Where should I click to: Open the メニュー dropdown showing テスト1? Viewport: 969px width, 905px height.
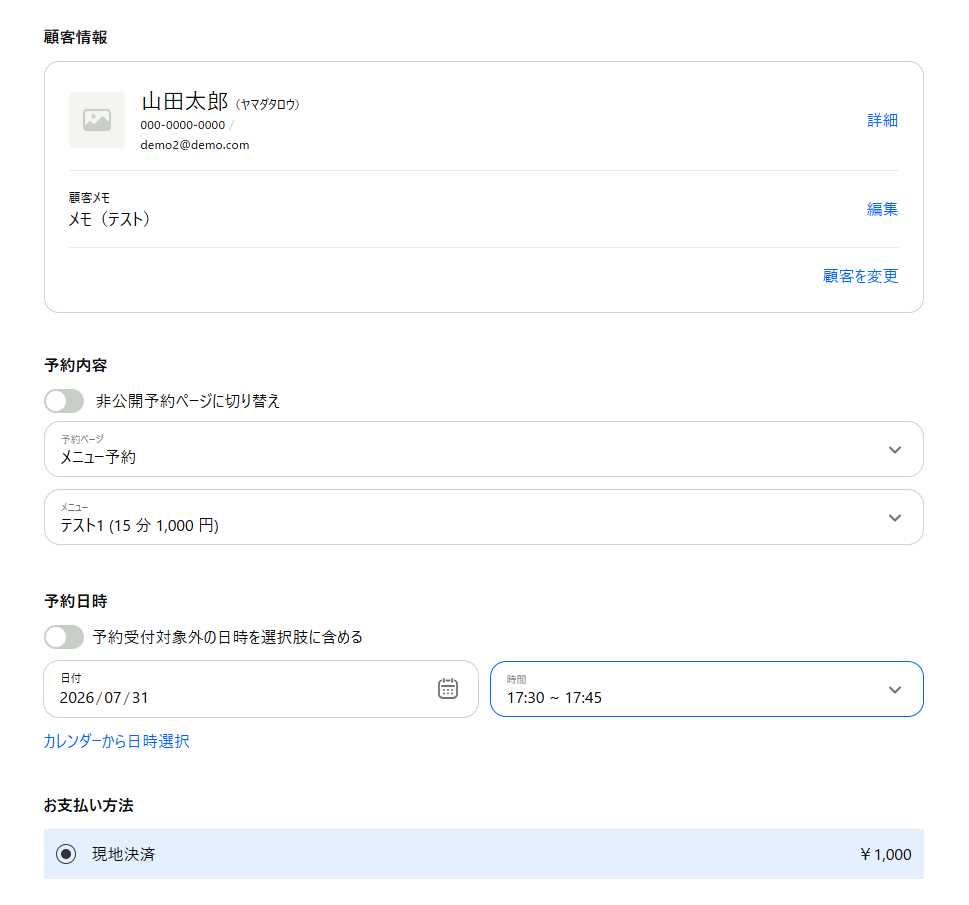[484, 517]
